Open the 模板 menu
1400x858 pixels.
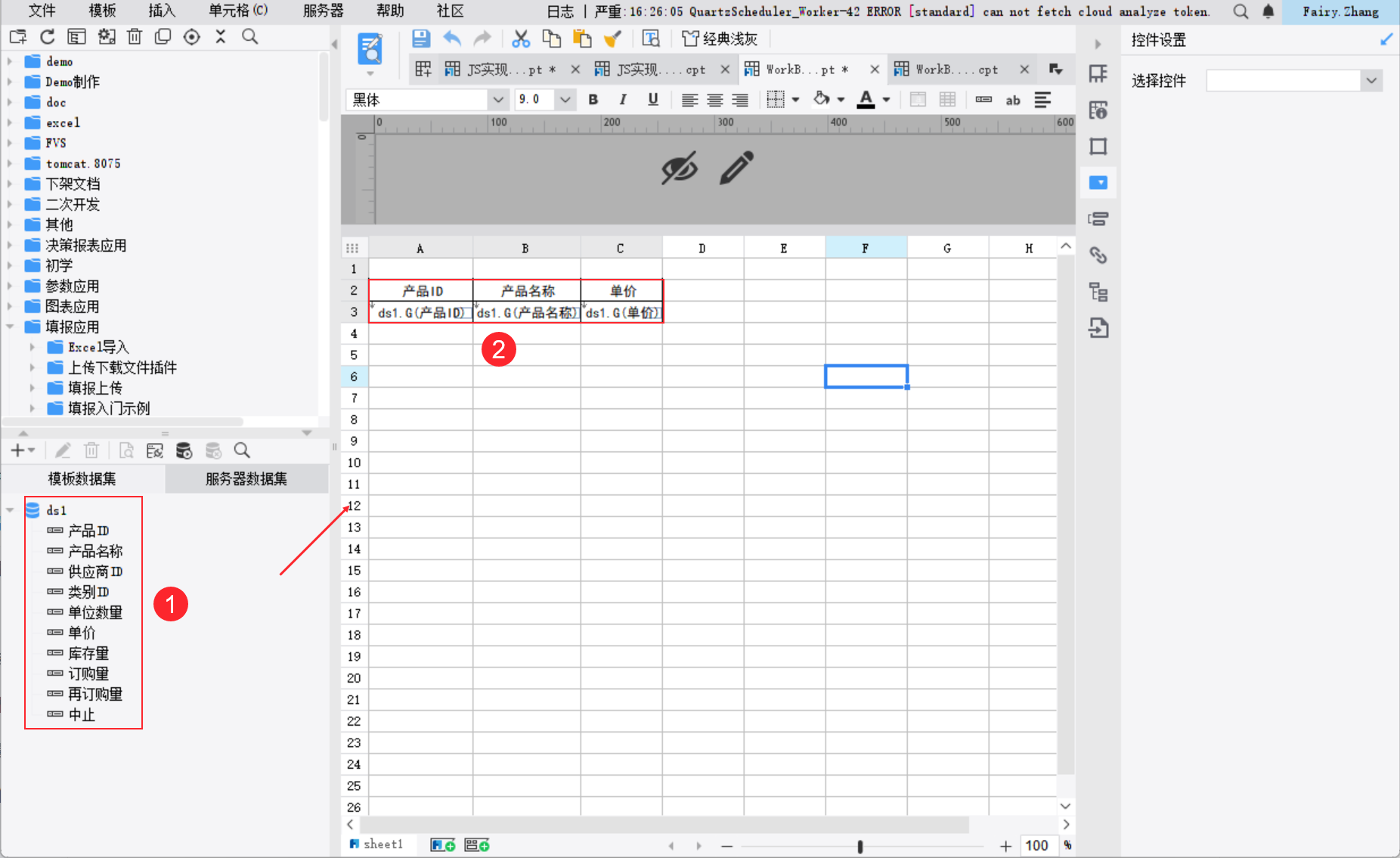[x=102, y=11]
